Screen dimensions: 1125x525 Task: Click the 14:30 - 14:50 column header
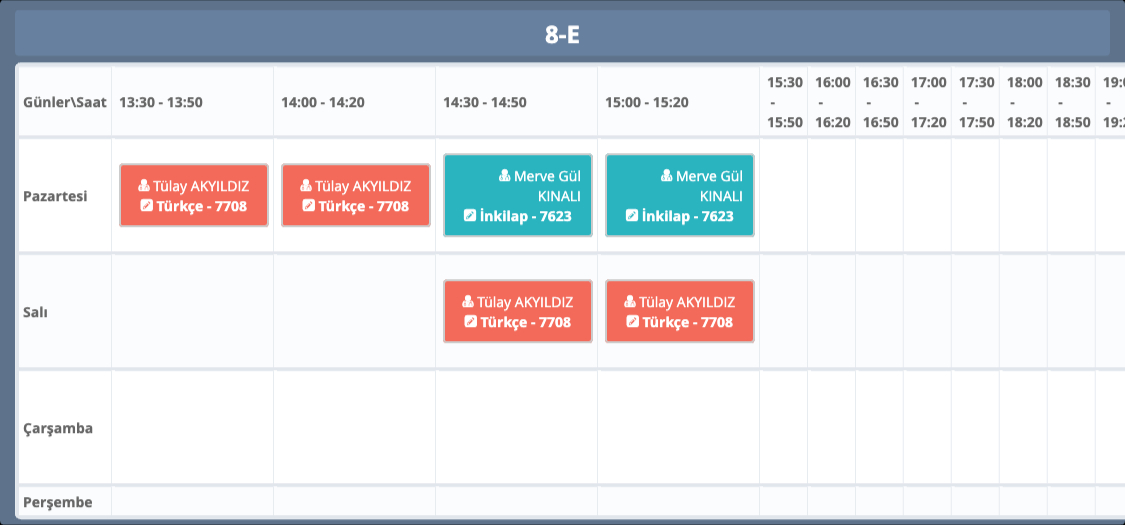[485, 102]
